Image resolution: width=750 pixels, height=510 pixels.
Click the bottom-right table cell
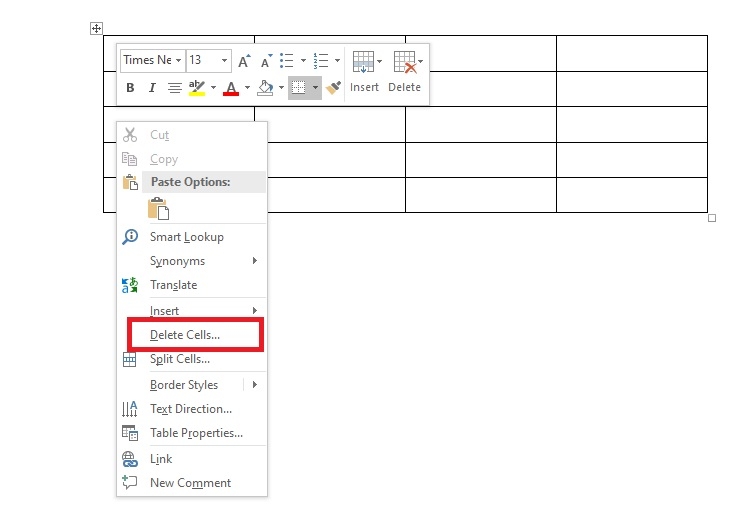pos(632,195)
